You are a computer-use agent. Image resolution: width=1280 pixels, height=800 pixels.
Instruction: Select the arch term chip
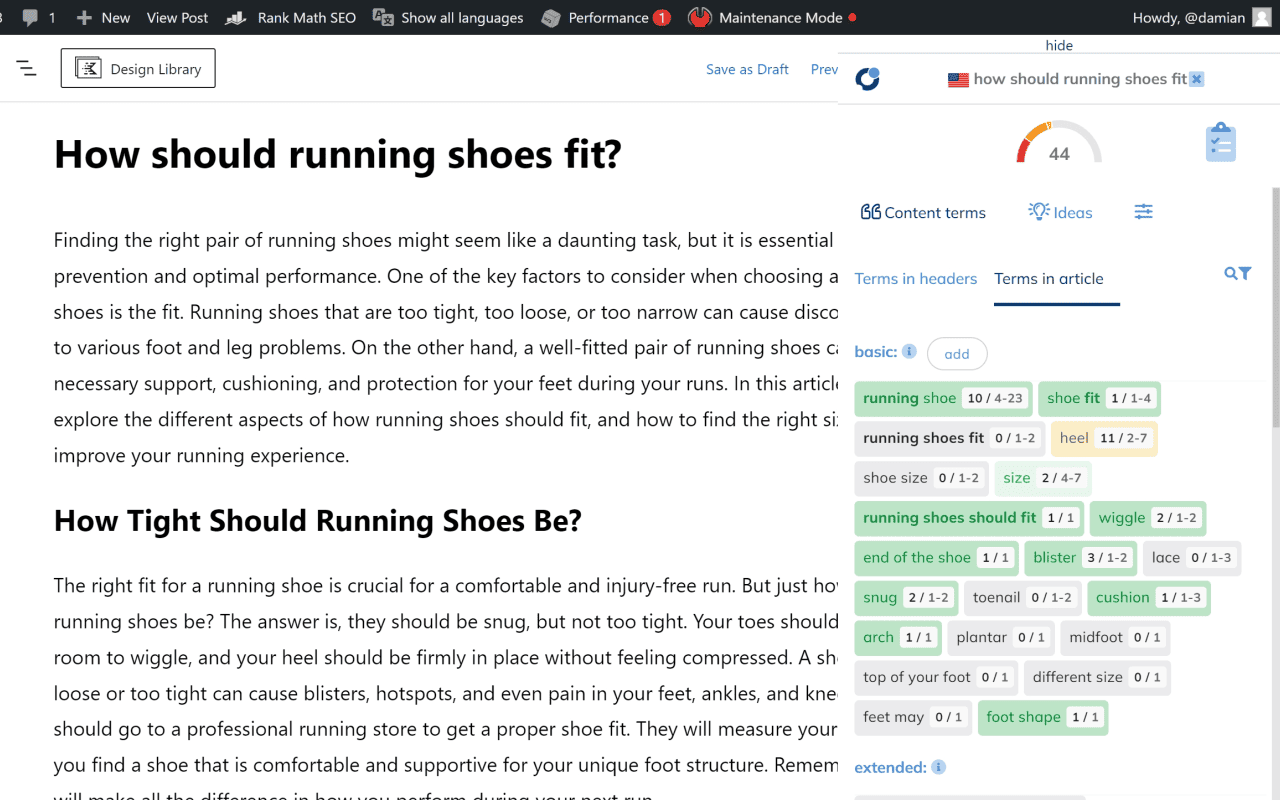point(897,638)
